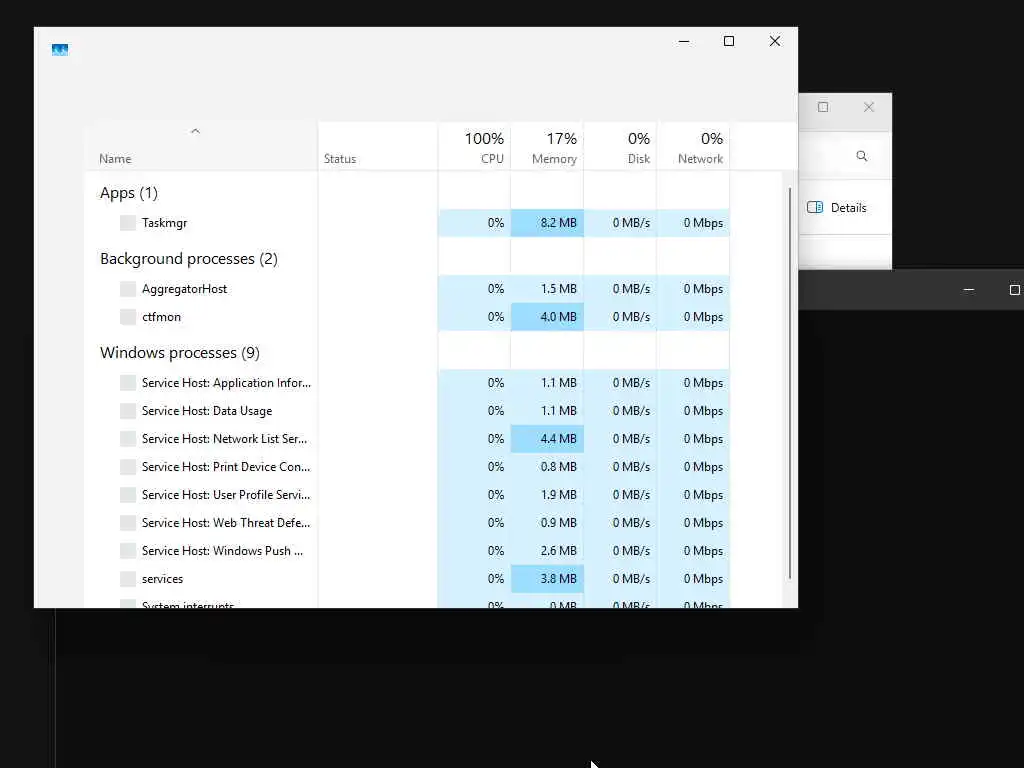Select the ctfmon process
This screenshot has height=768, width=1024.
tap(408, 317)
